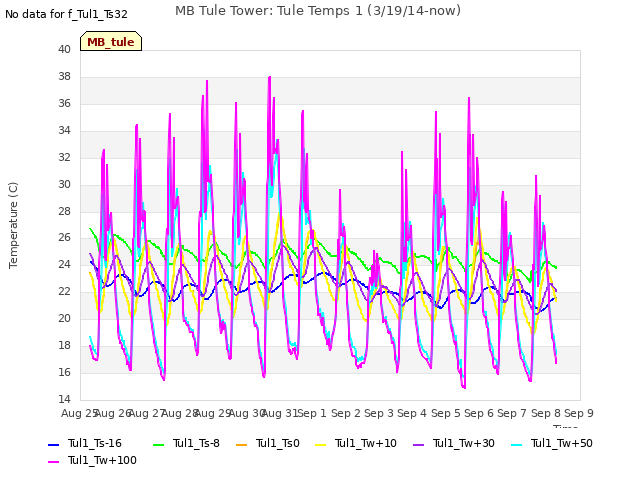The width and height of the screenshot is (640, 480).
Task: Click the magenta Tul1_Tw+100 legend swatch
Action: tap(54, 462)
